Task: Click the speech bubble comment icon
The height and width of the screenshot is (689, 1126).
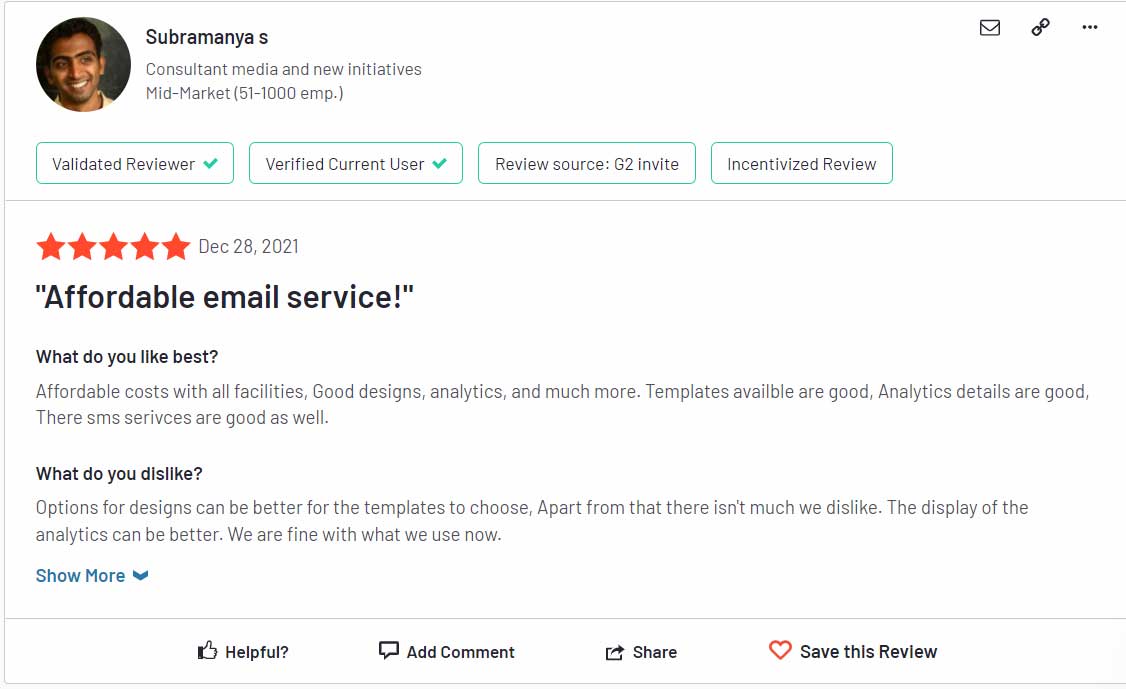Action: click(x=388, y=650)
